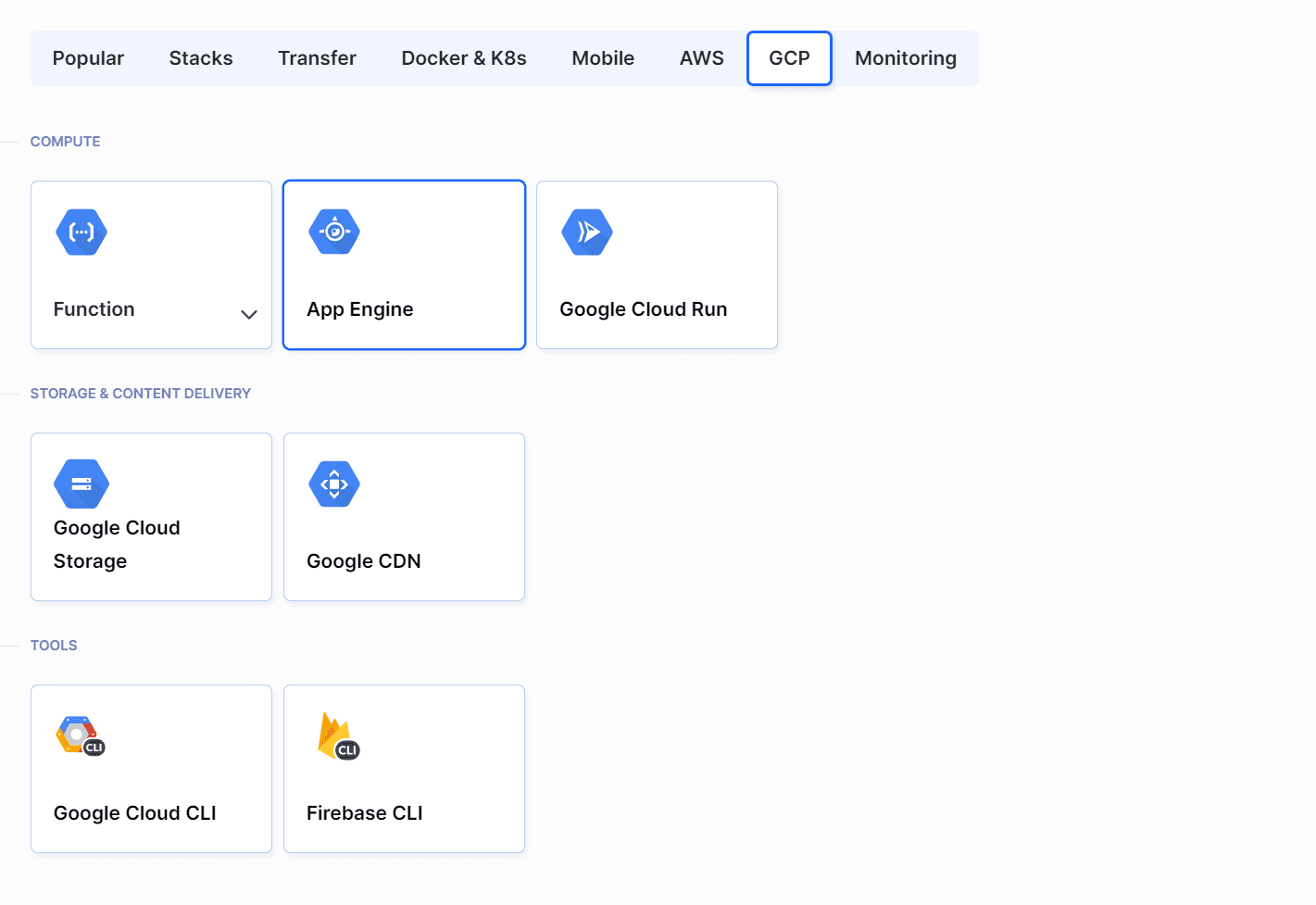This screenshot has height=905, width=1316.
Task: Toggle the Google CDN card selection
Action: coord(404,516)
